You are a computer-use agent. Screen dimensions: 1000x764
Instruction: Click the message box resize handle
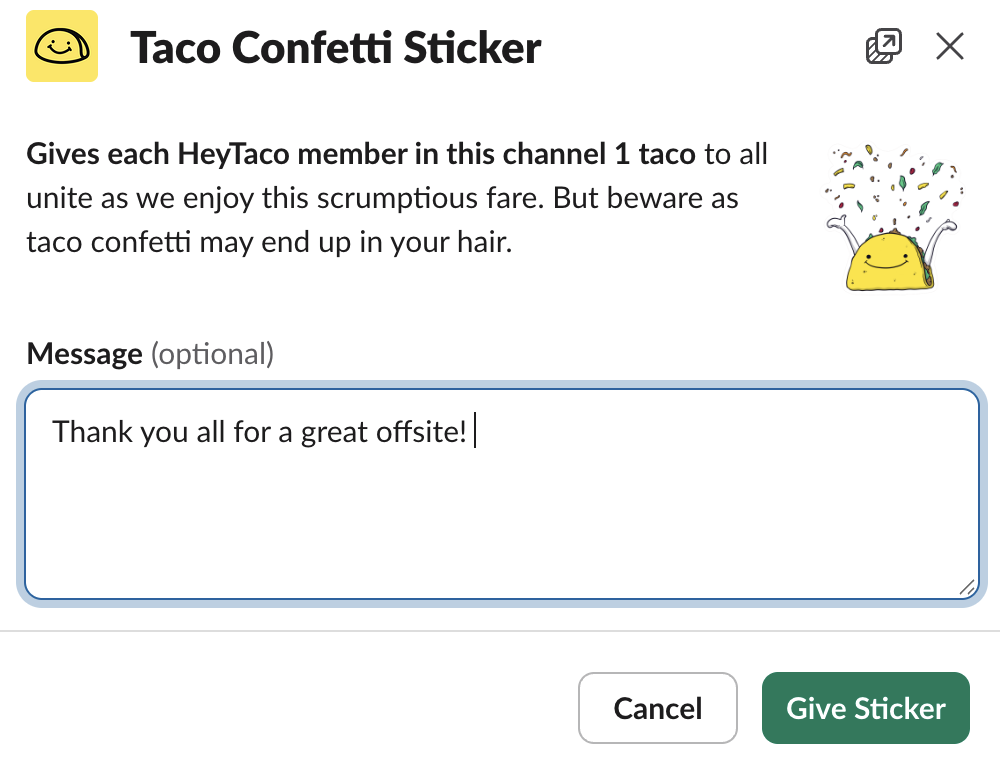point(967,589)
